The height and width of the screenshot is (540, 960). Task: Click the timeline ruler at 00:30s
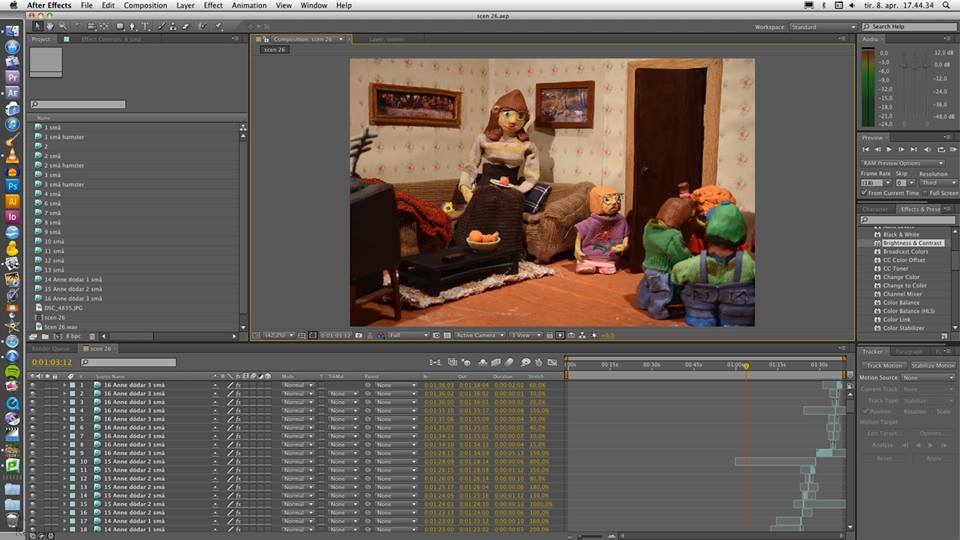pyautogui.click(x=651, y=365)
